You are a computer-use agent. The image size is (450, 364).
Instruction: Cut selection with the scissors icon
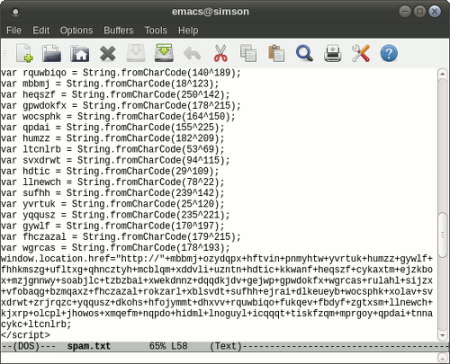[x=220, y=53]
